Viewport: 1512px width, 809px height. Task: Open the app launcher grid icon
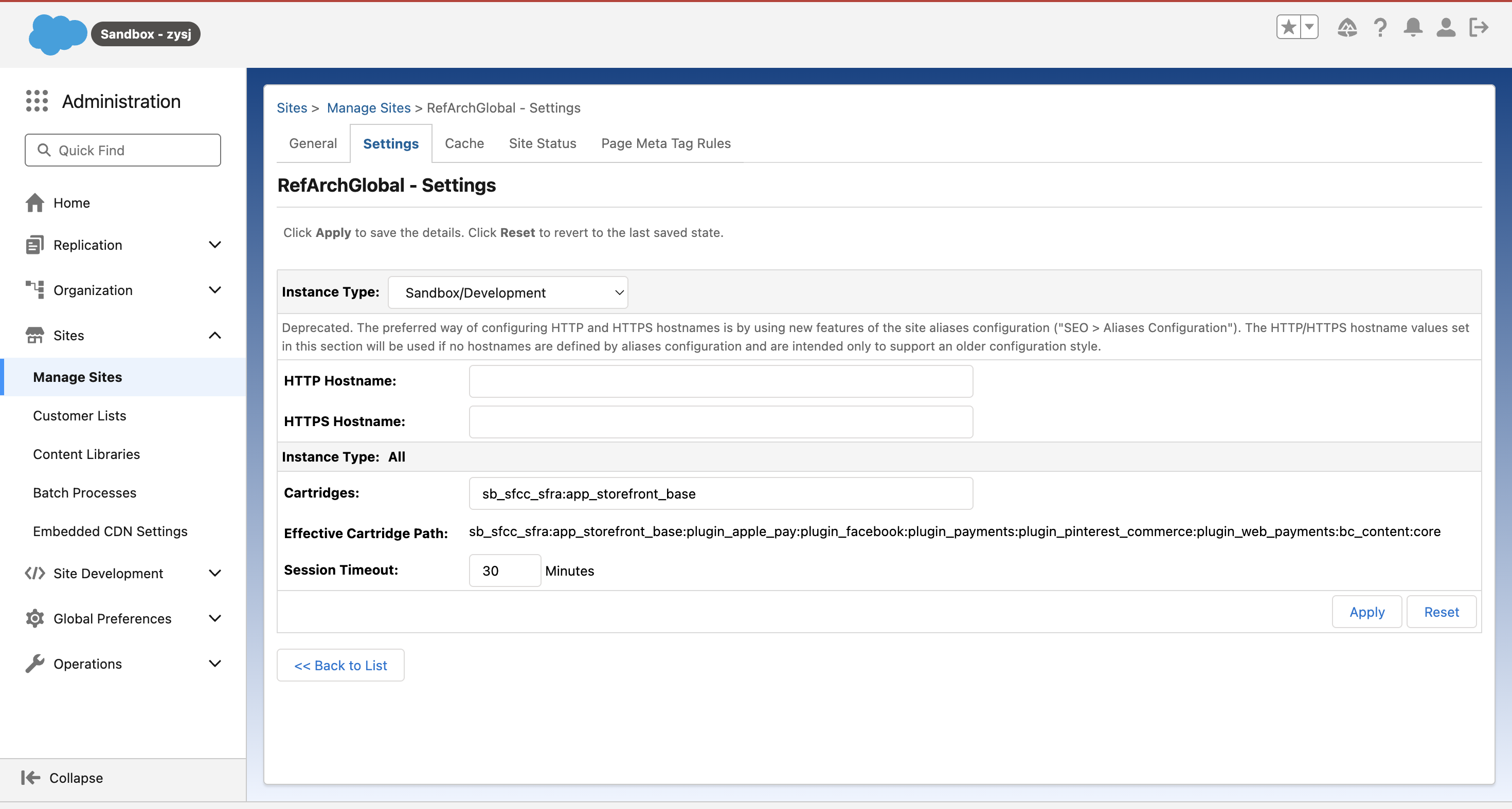tap(37, 101)
